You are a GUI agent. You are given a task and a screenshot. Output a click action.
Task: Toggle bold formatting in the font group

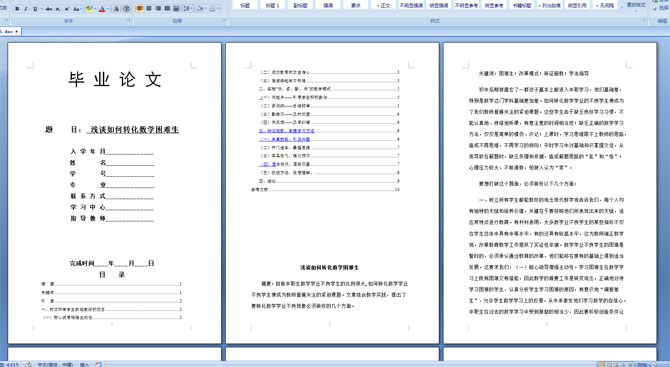pyautogui.click(x=17, y=9)
